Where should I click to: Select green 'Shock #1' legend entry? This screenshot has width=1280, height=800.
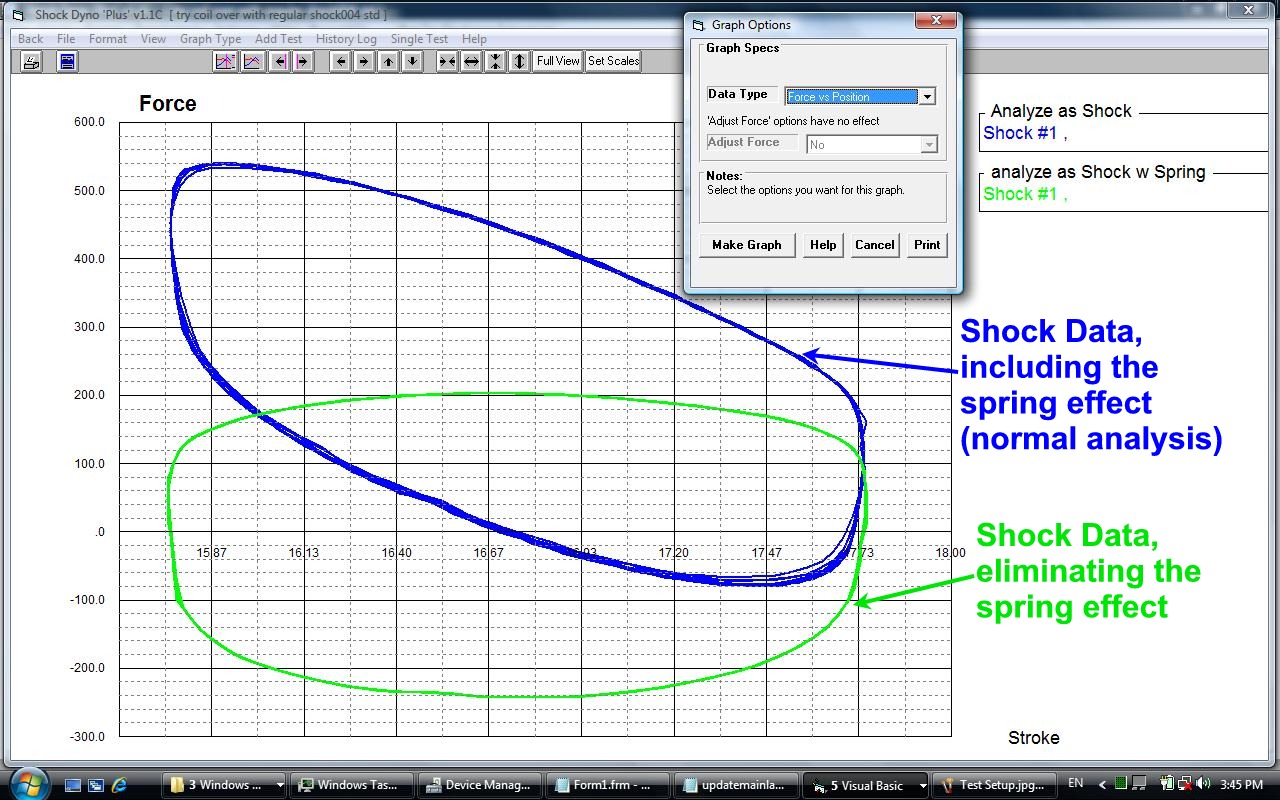tap(1025, 194)
